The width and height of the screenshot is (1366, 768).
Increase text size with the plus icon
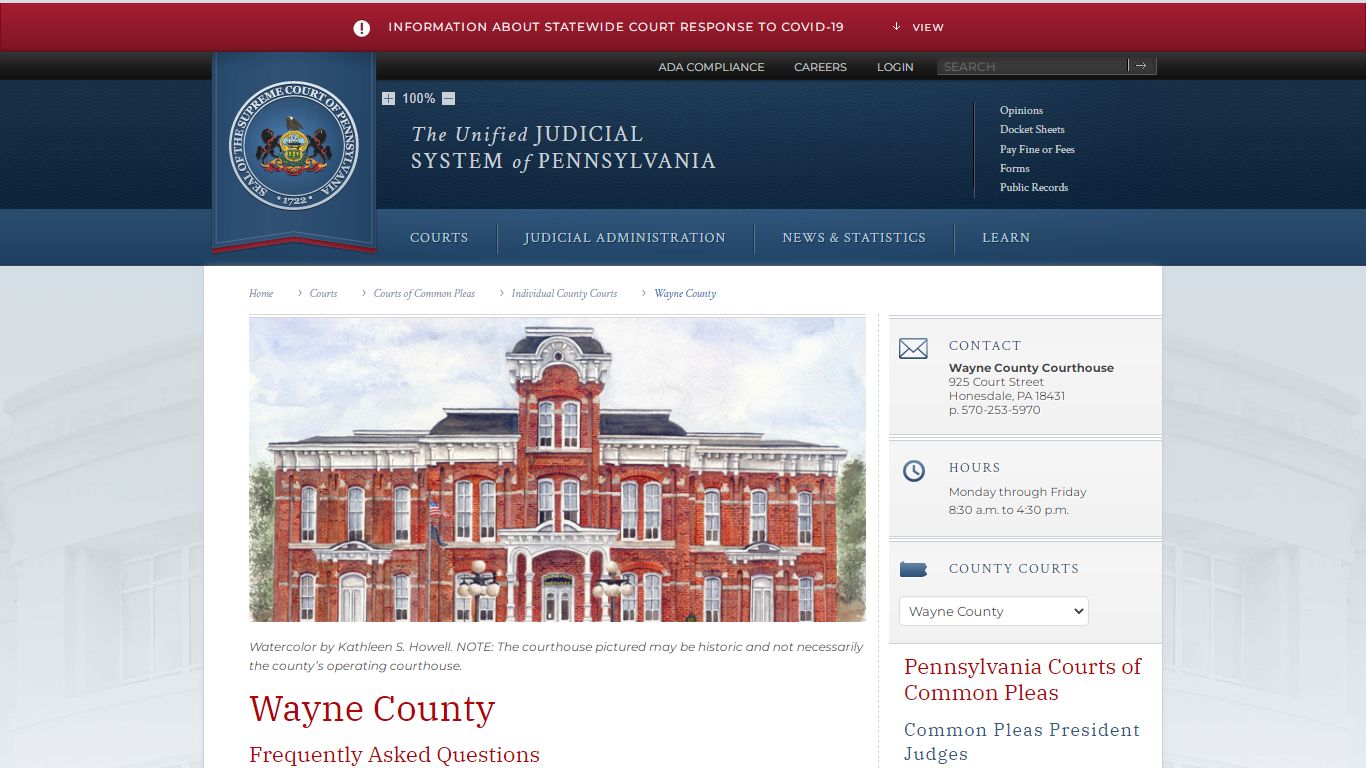(x=388, y=98)
